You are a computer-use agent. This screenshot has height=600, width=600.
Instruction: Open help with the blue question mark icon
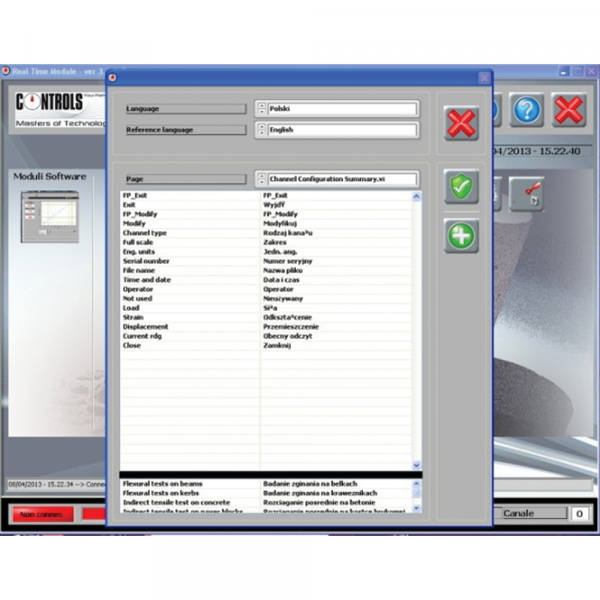coord(527,109)
